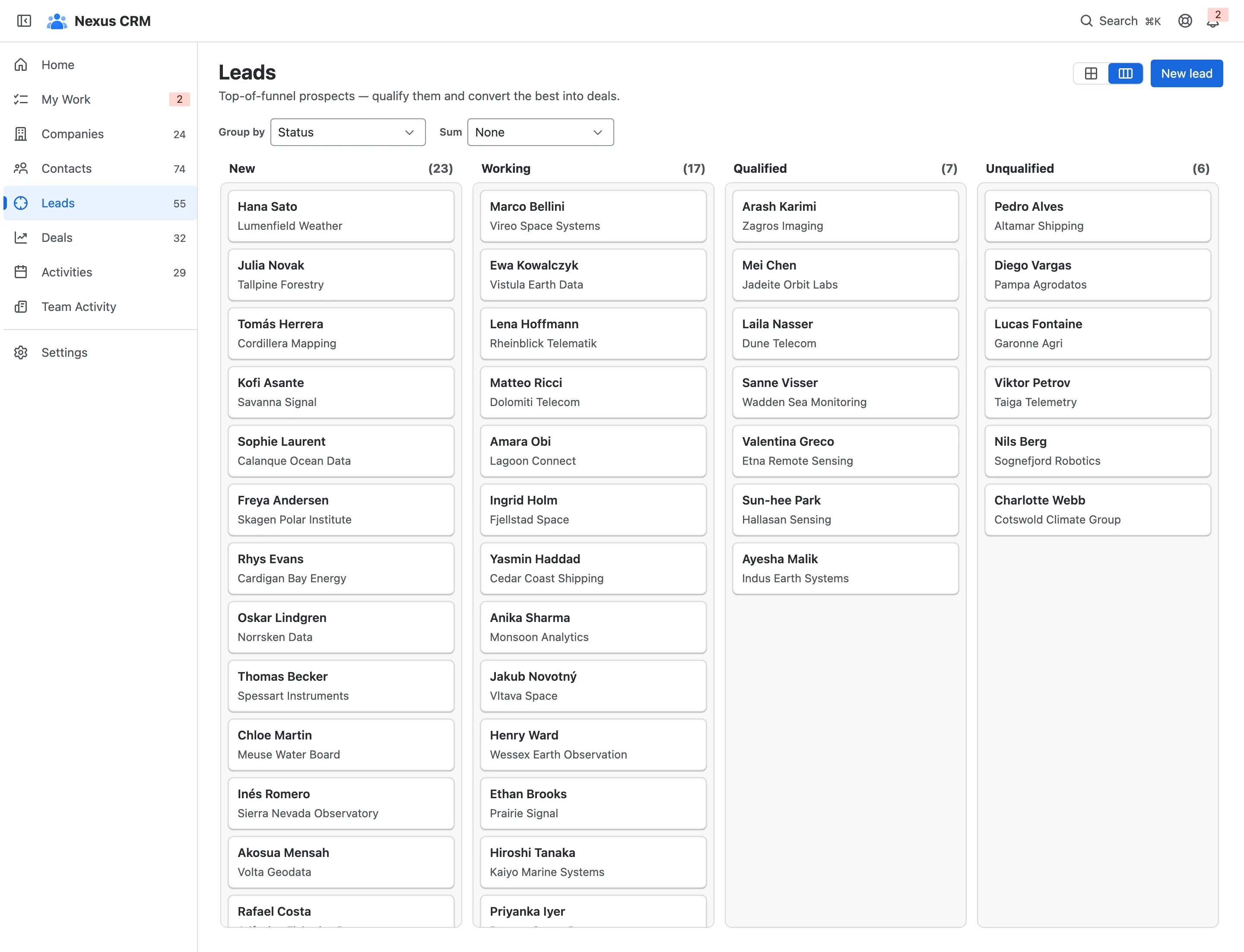The width and height of the screenshot is (1244, 952).
Task: Click the Nexus CRM people logo icon
Action: [57, 21]
